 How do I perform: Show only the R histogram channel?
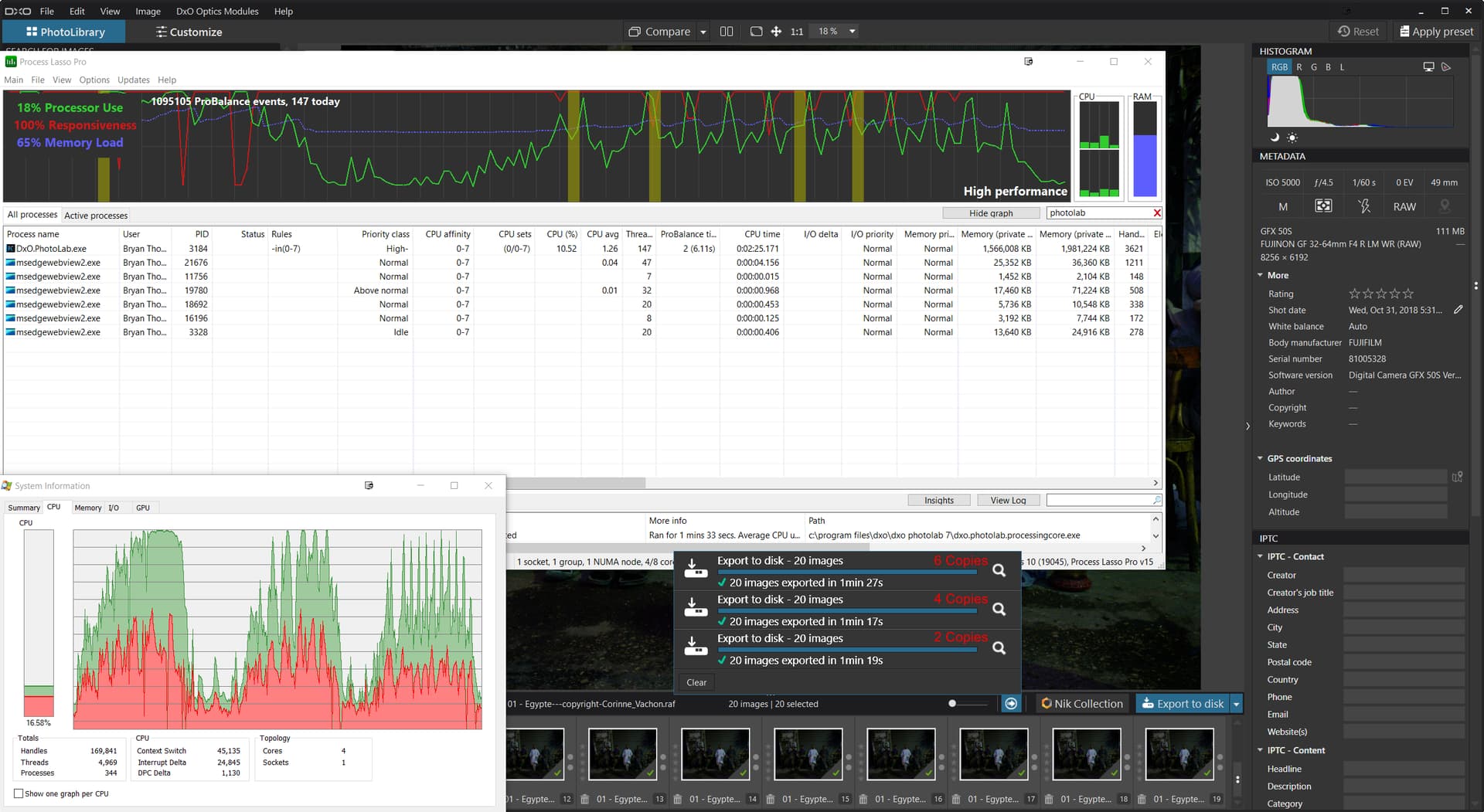pyautogui.click(x=1299, y=67)
